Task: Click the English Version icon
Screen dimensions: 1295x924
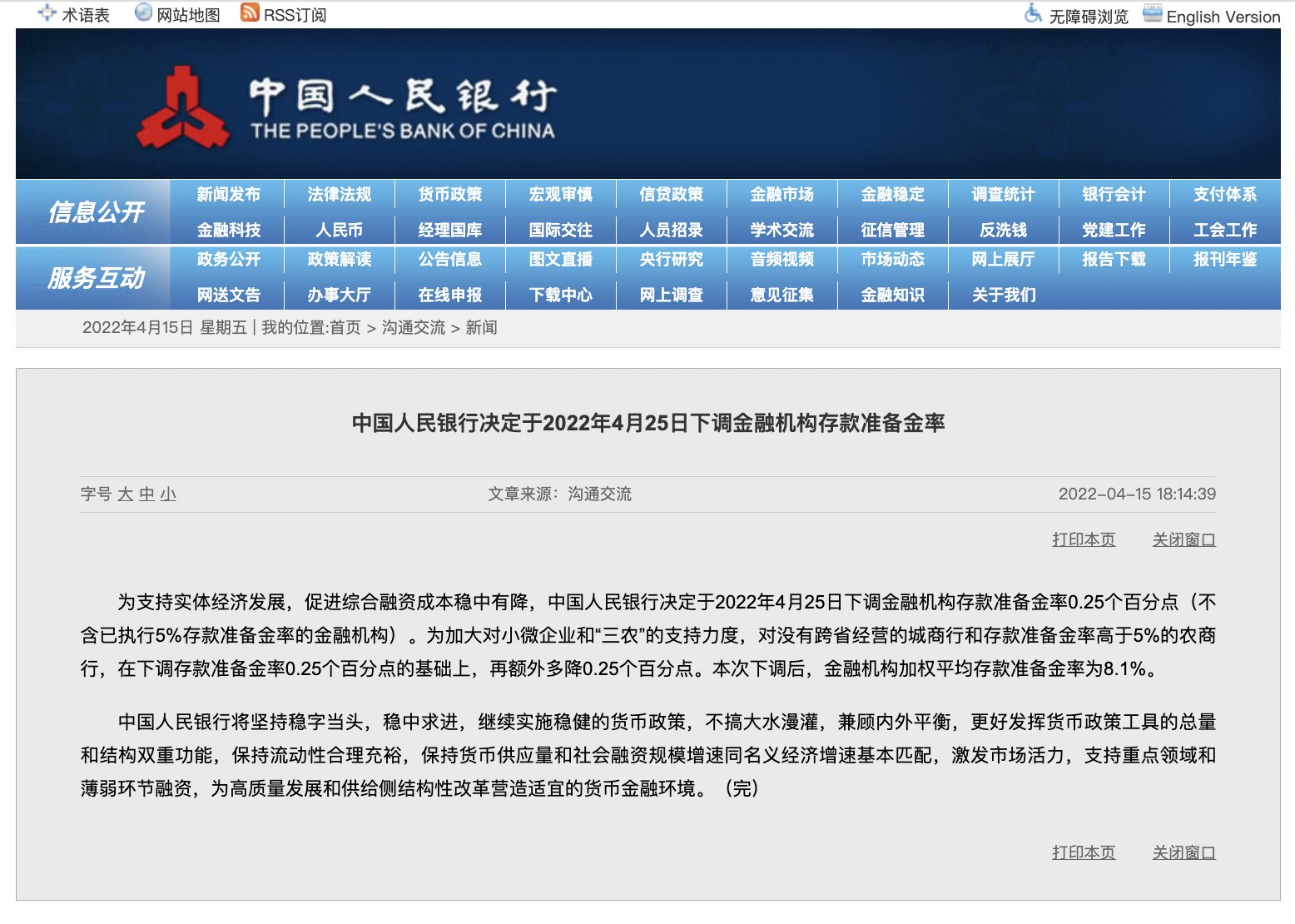Action: [1153, 13]
